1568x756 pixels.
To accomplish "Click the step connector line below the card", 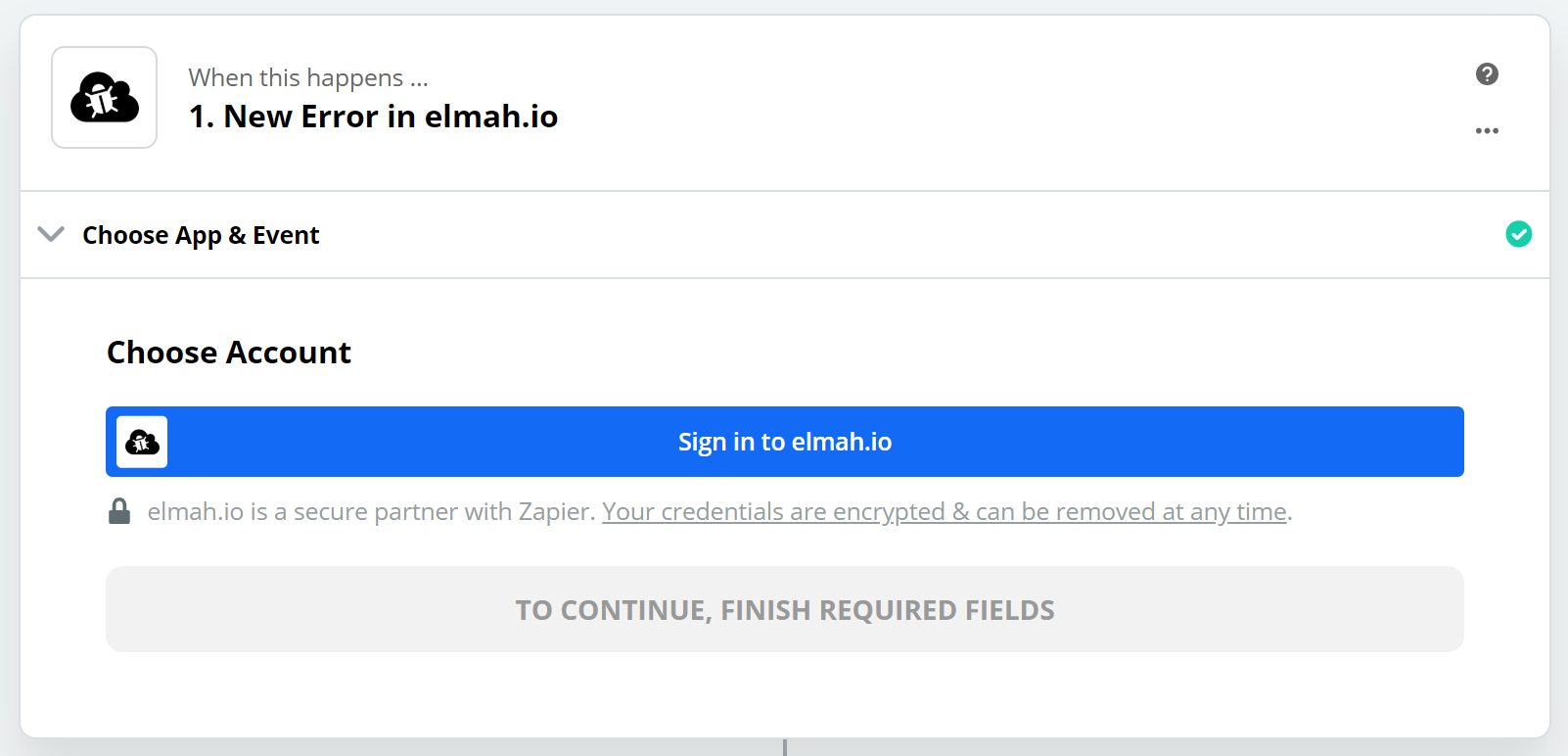I will (x=785, y=747).
